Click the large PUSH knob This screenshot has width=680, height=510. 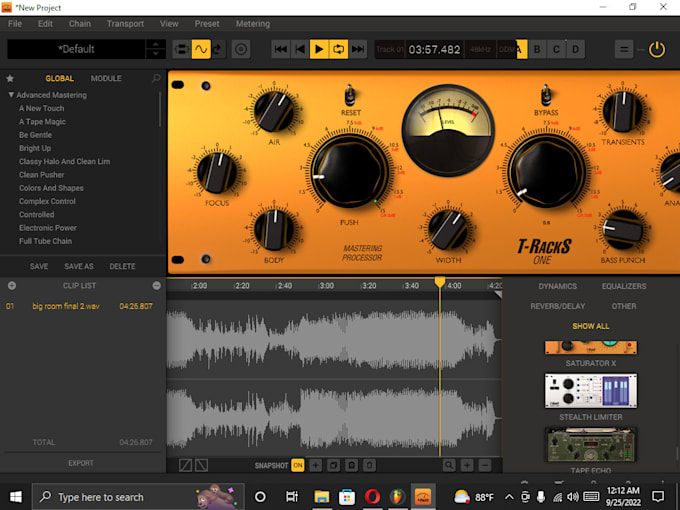tap(350, 171)
